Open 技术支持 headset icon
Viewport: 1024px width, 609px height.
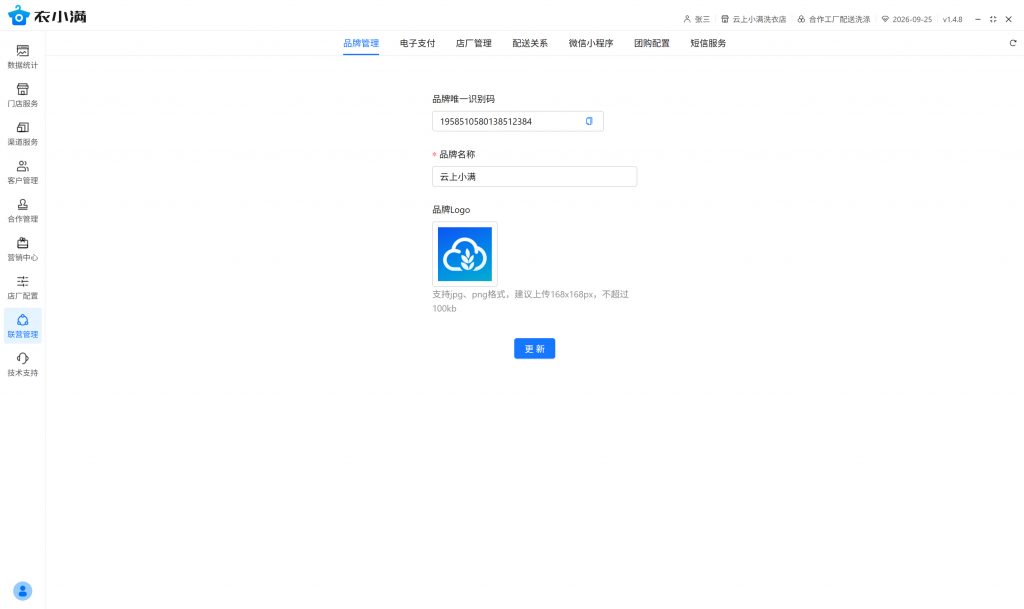pos(22,364)
